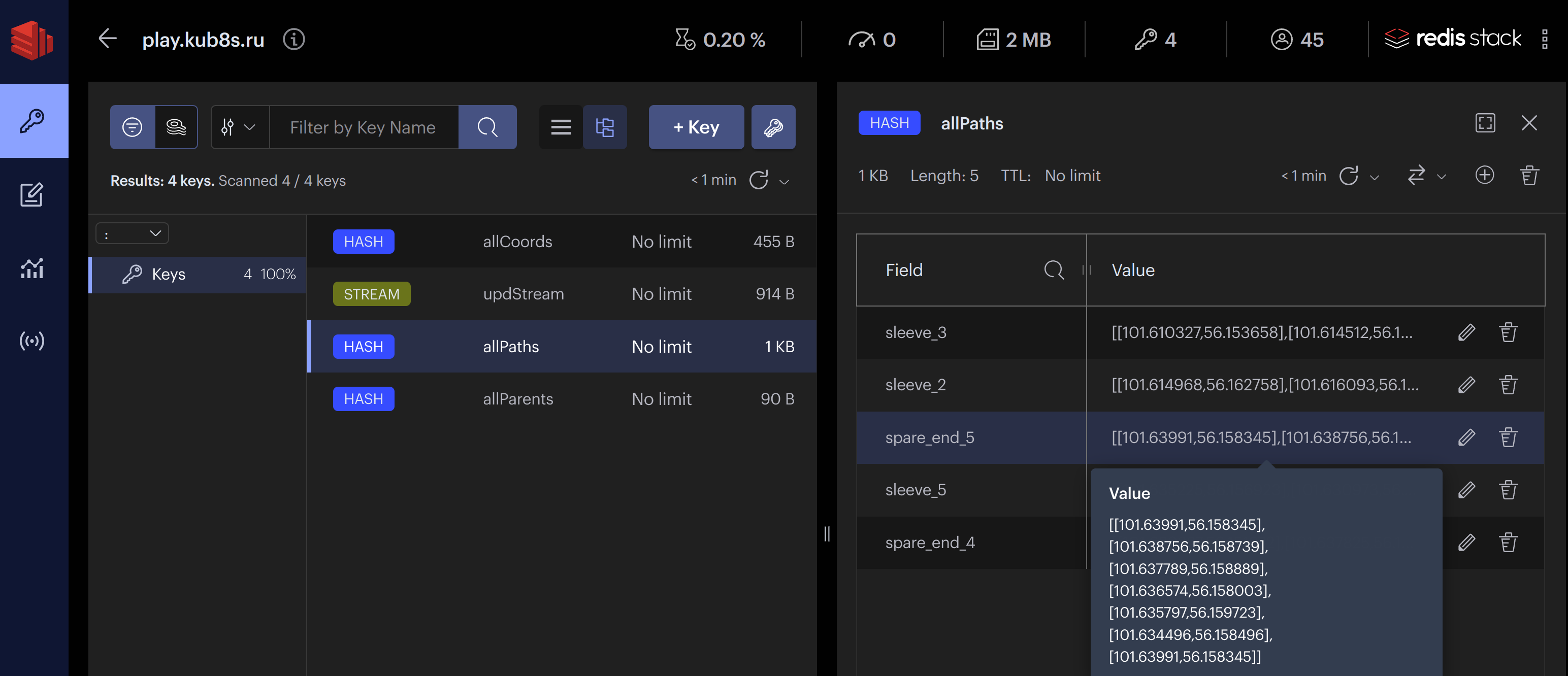Run the key search magnifier button
Viewport: 1568px width, 676px height.
pyautogui.click(x=487, y=126)
